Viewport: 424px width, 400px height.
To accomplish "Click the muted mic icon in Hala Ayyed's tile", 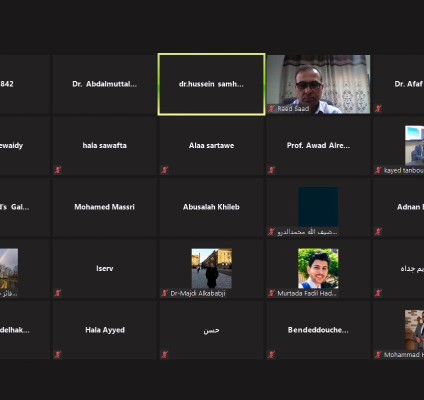I will pyautogui.click(x=58, y=354).
